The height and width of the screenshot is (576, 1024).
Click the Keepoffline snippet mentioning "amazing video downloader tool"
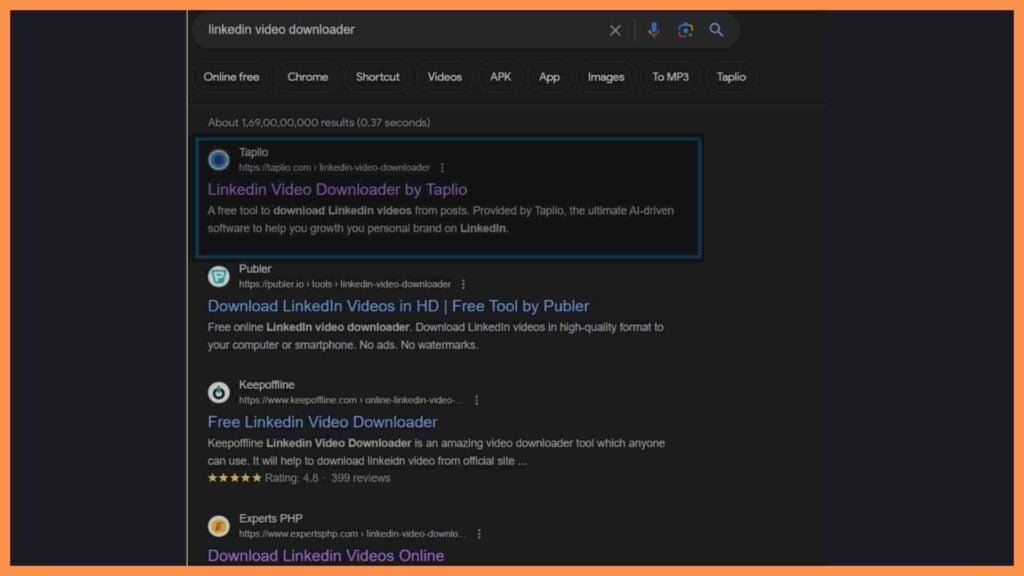[436, 452]
